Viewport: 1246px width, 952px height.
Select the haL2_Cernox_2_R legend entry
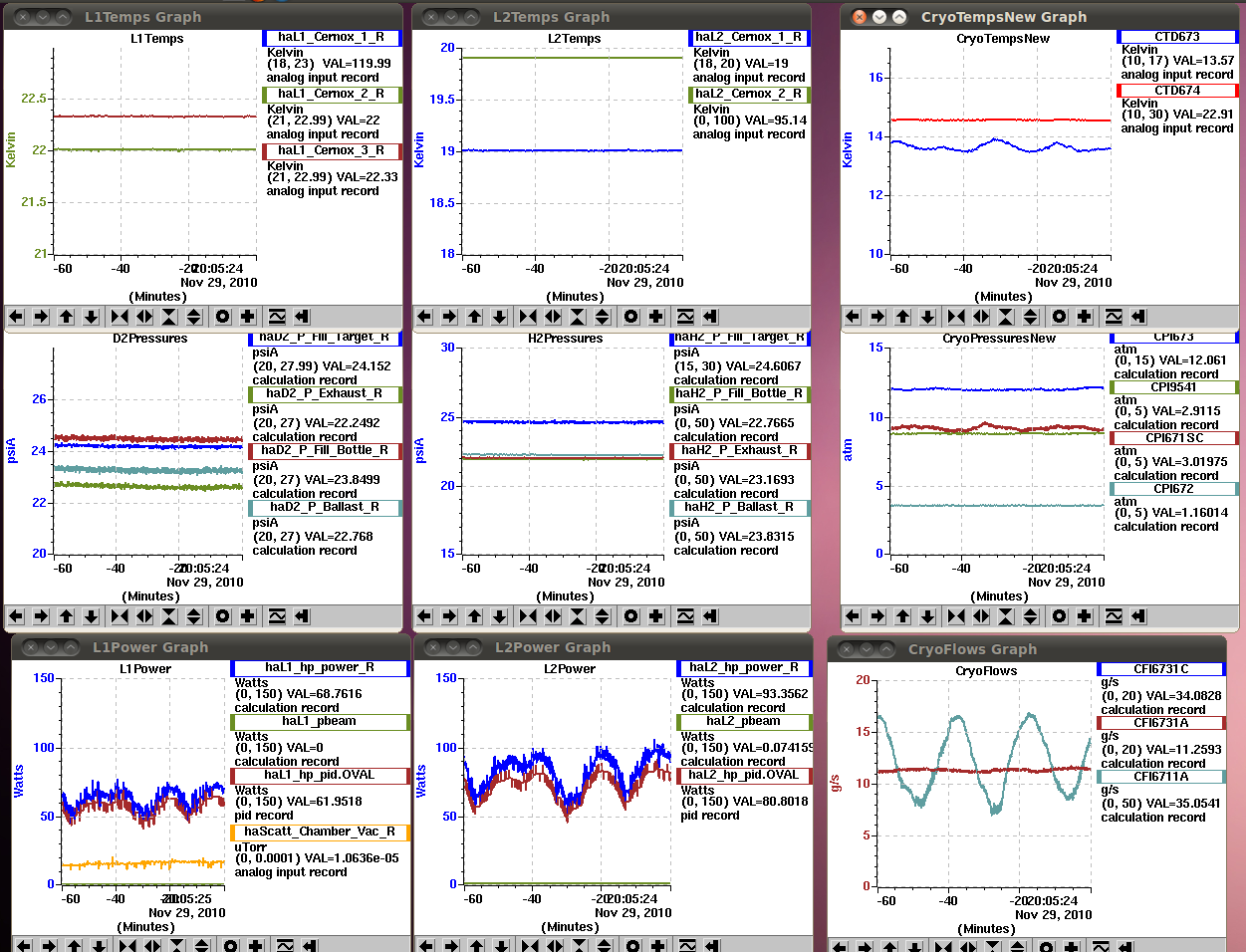click(749, 95)
